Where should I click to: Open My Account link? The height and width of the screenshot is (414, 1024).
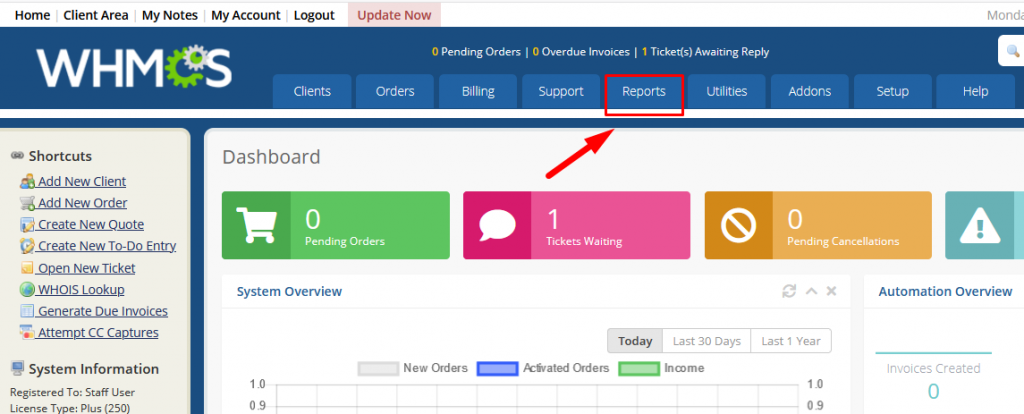(x=246, y=15)
